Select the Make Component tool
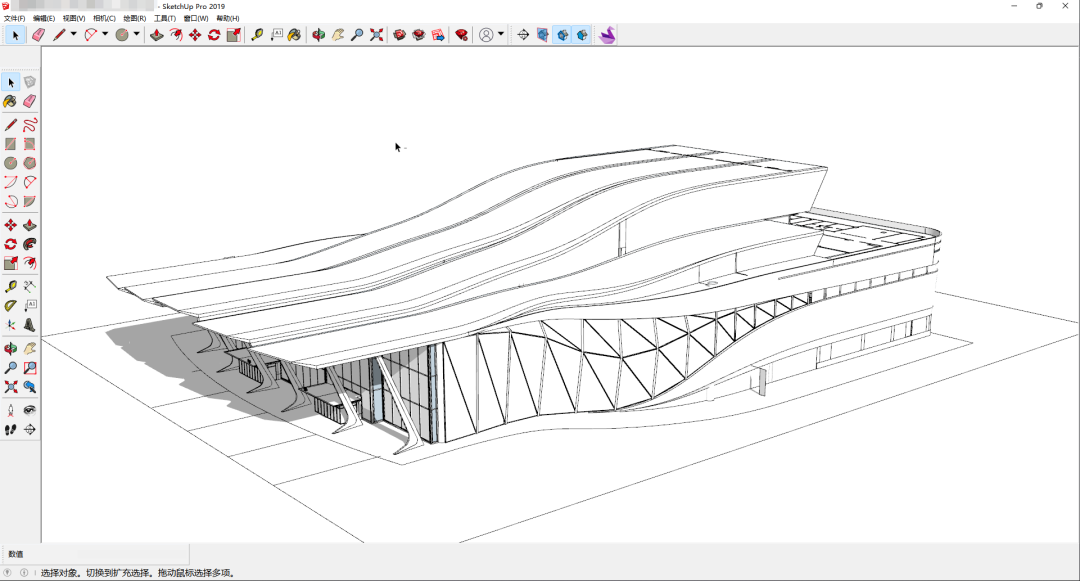 point(30,82)
